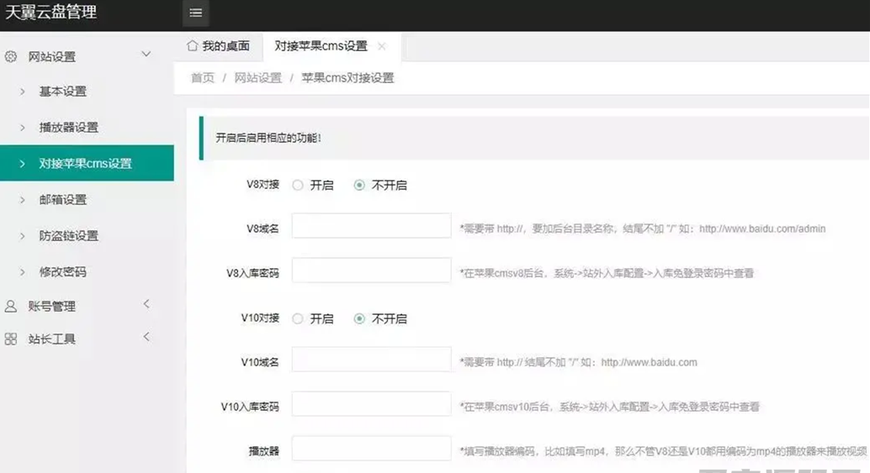
Task: Expand the 账号管理 sidebar section
Action: pos(146,305)
